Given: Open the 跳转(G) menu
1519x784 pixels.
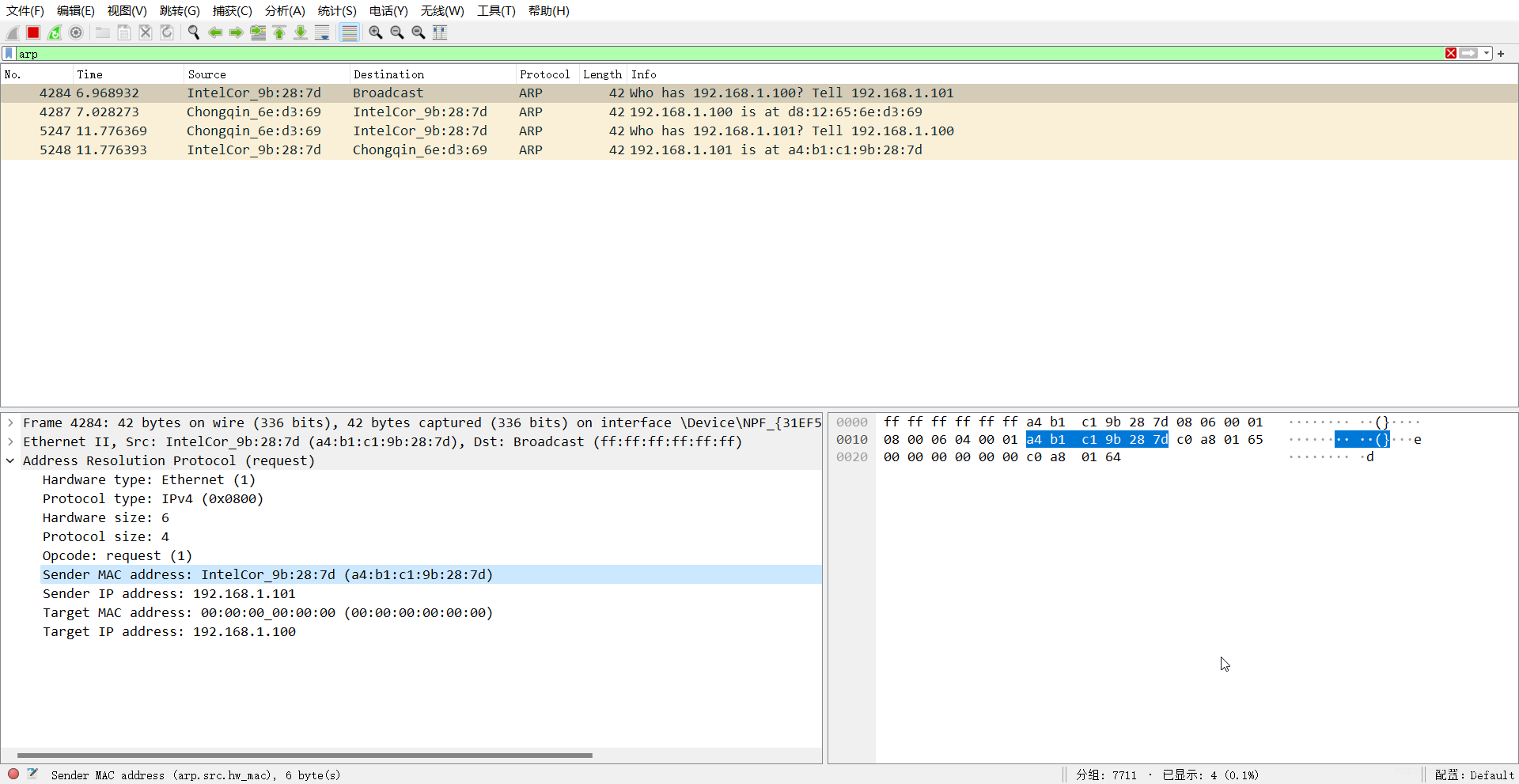Looking at the screenshot, I should pos(180,11).
